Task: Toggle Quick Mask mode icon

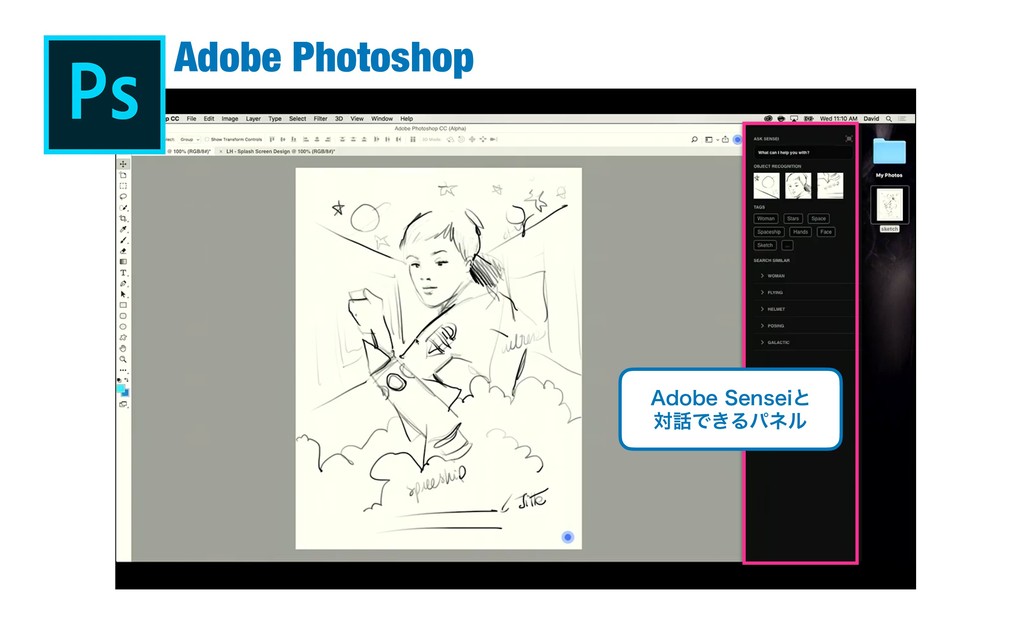Action: 123,404
